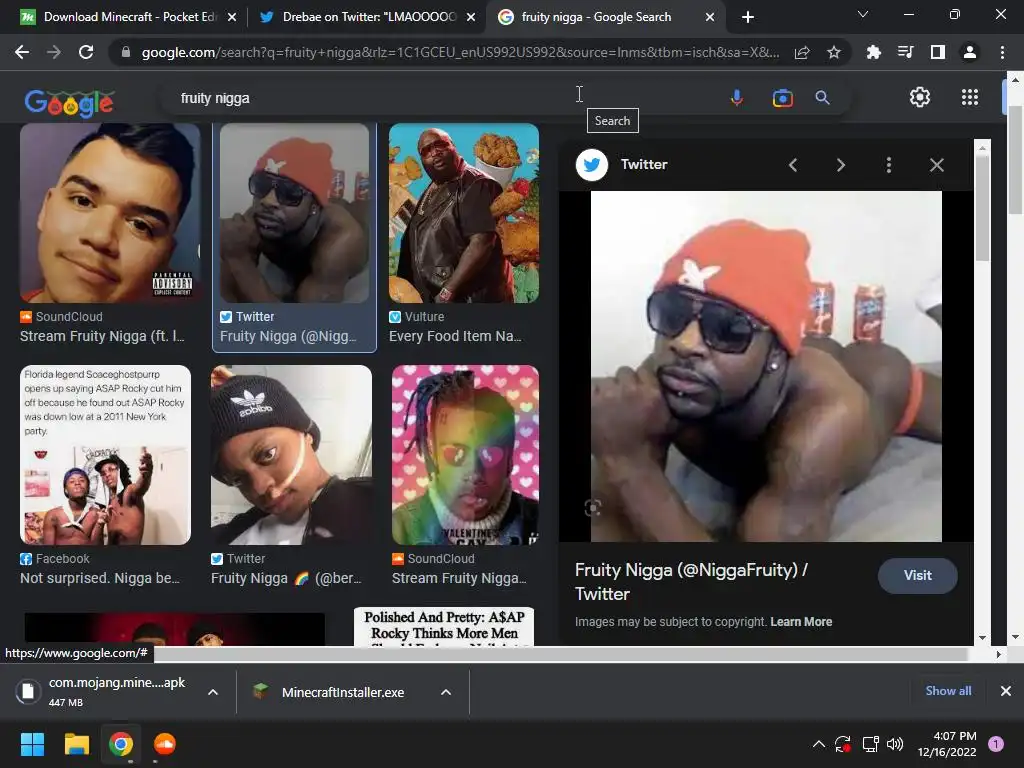Open Google quick settings gear
This screenshot has width=1024, height=768.
coord(920,97)
